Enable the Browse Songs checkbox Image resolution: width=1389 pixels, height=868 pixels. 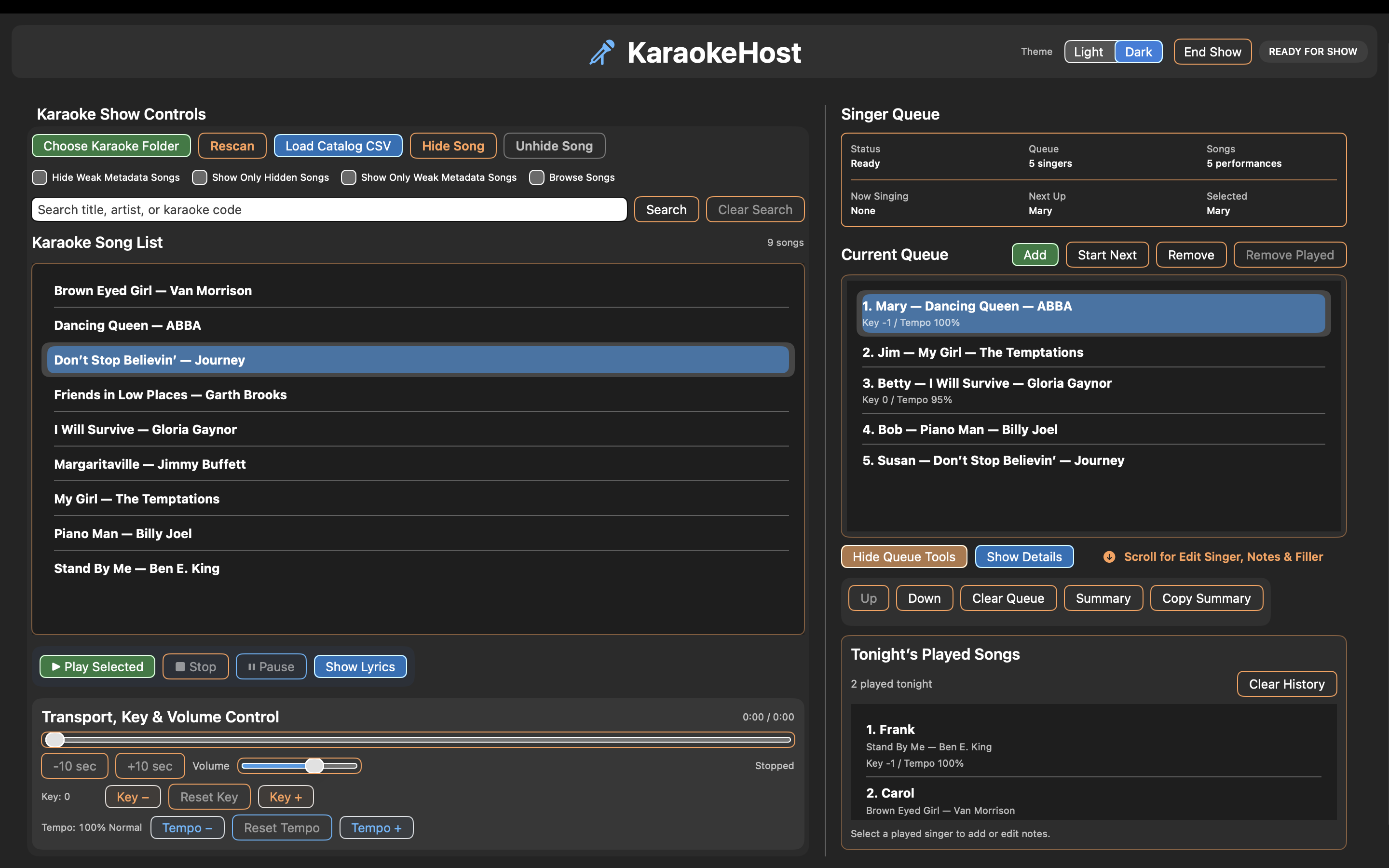(x=537, y=177)
